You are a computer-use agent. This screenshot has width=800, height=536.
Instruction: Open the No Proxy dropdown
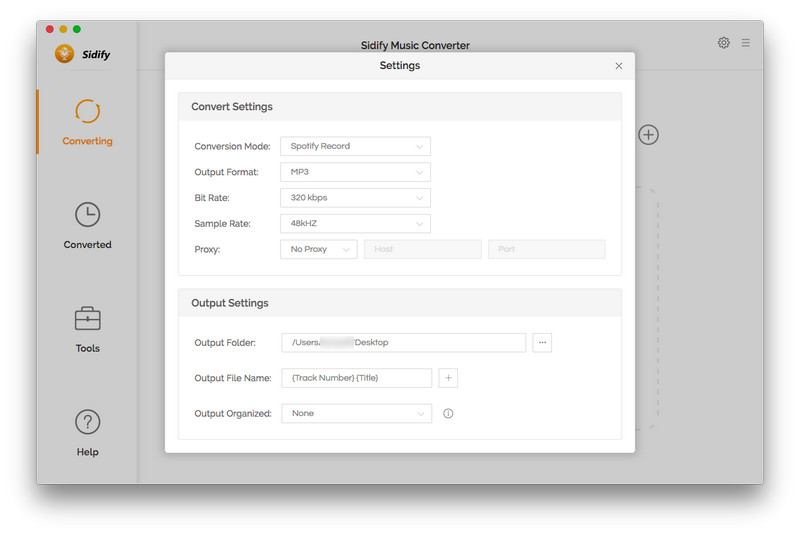(x=318, y=249)
